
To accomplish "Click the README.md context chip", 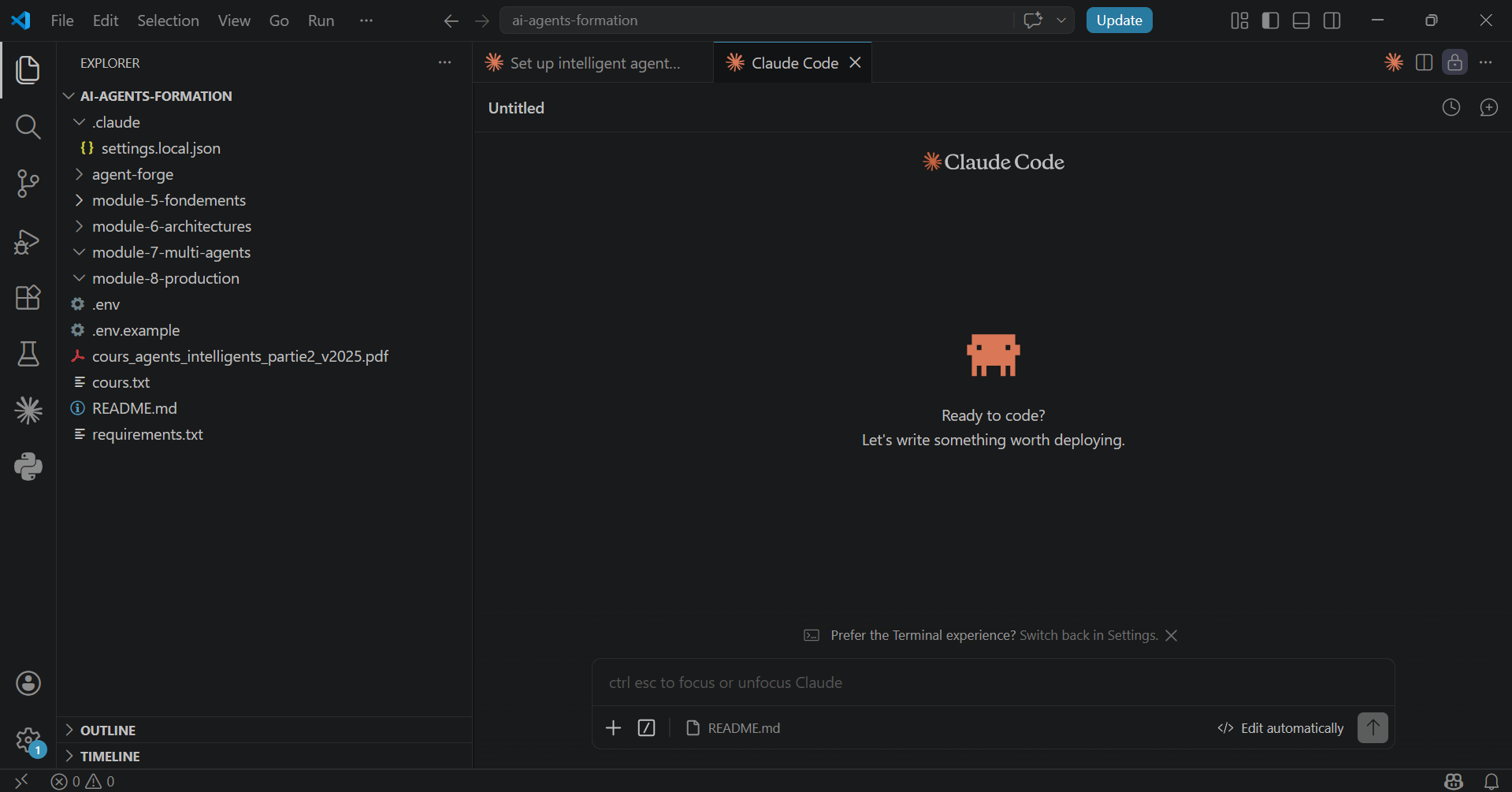I will coord(733,728).
